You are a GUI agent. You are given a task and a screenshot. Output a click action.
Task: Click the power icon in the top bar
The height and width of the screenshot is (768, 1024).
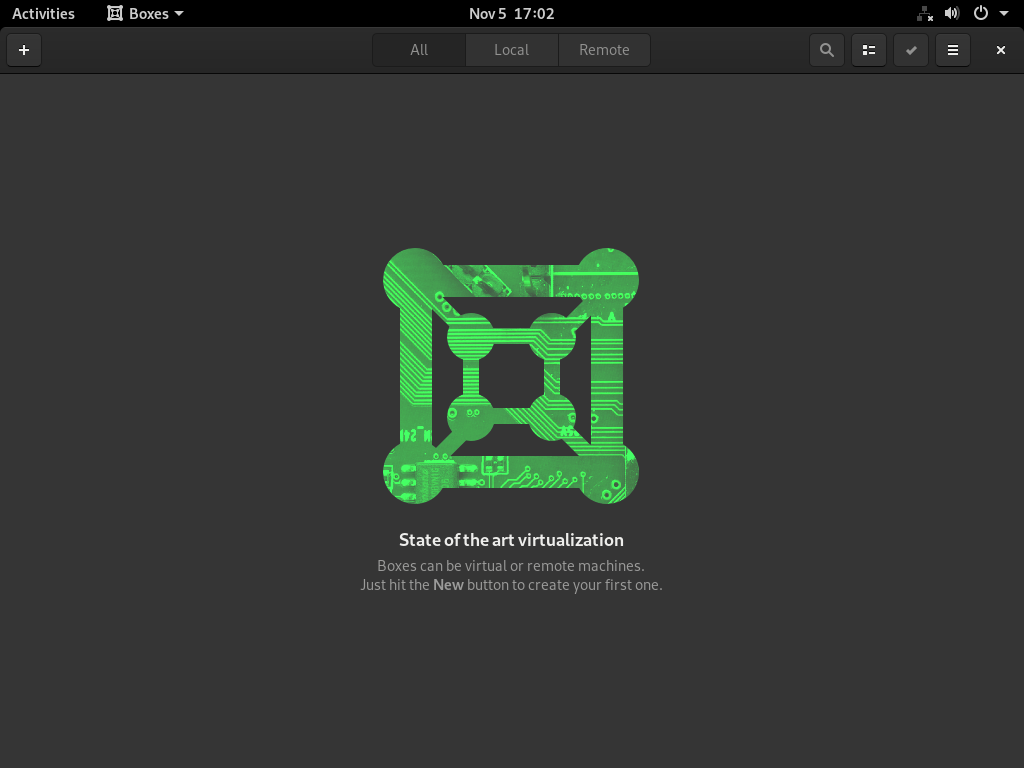(x=981, y=14)
